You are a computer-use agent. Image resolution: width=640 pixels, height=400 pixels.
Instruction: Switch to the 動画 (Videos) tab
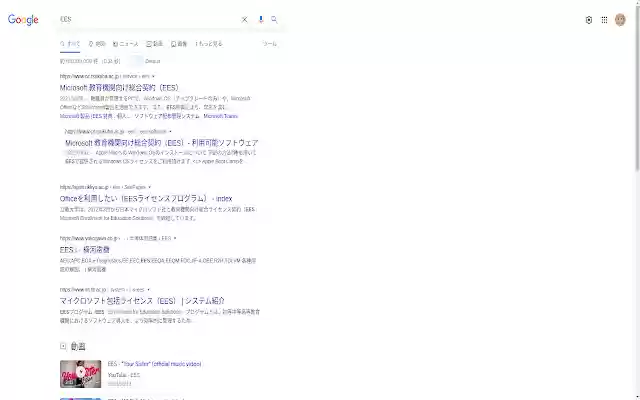(155, 44)
